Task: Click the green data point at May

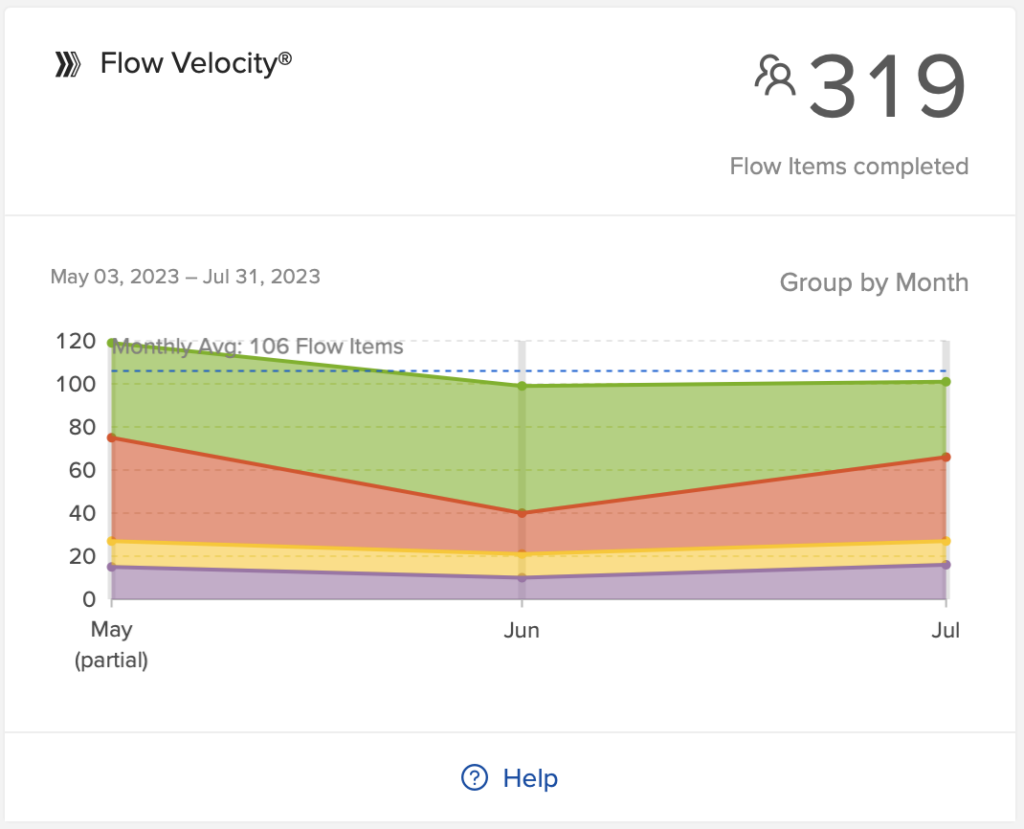Action: (x=111, y=343)
